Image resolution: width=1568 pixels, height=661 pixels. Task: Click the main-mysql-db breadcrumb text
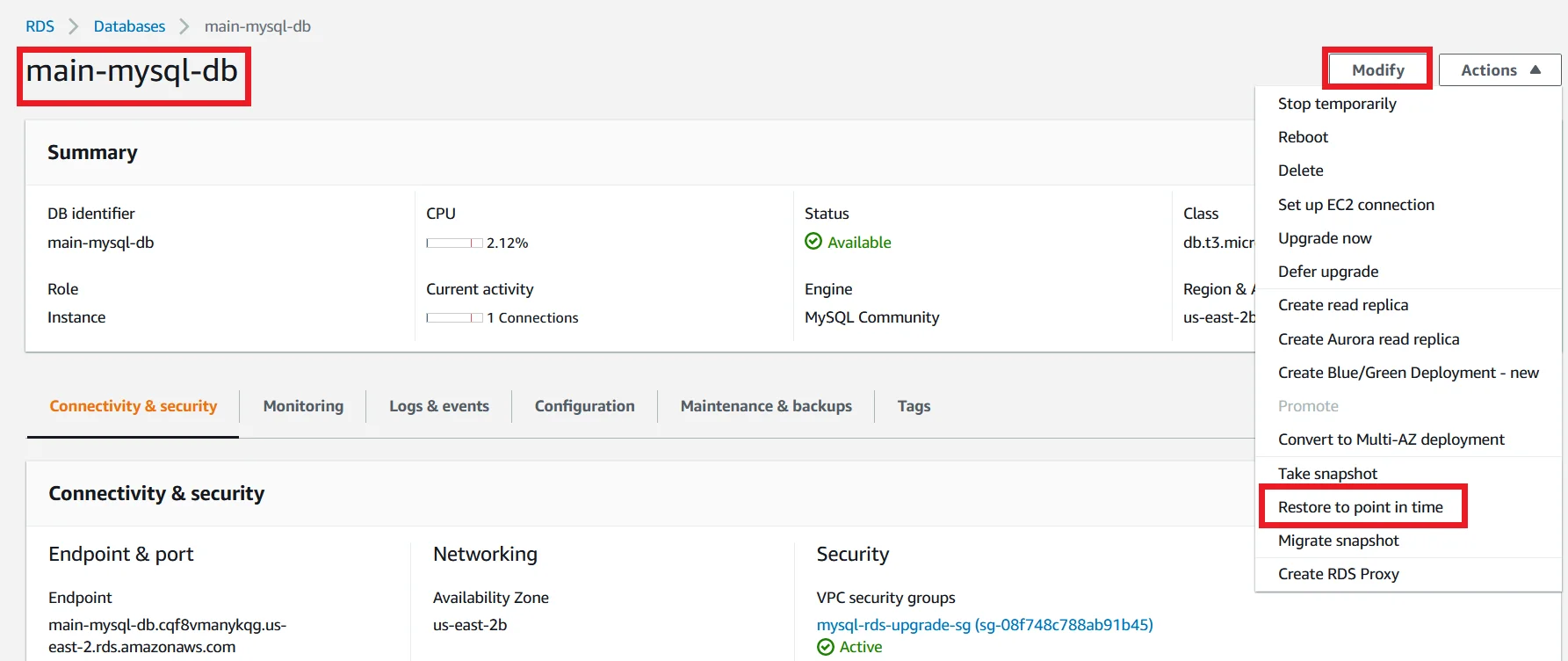coord(257,26)
